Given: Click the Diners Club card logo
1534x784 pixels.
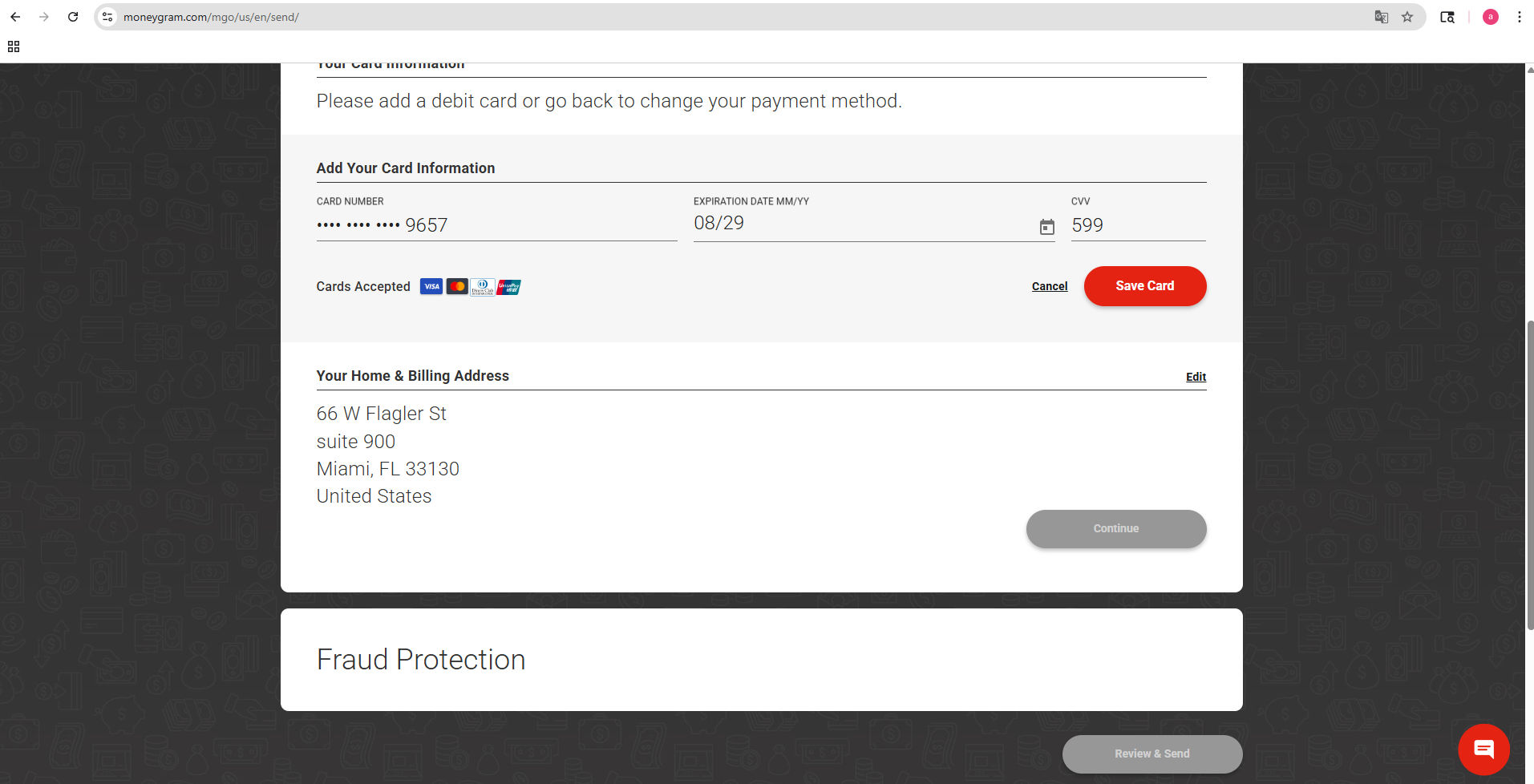Looking at the screenshot, I should click(x=483, y=287).
